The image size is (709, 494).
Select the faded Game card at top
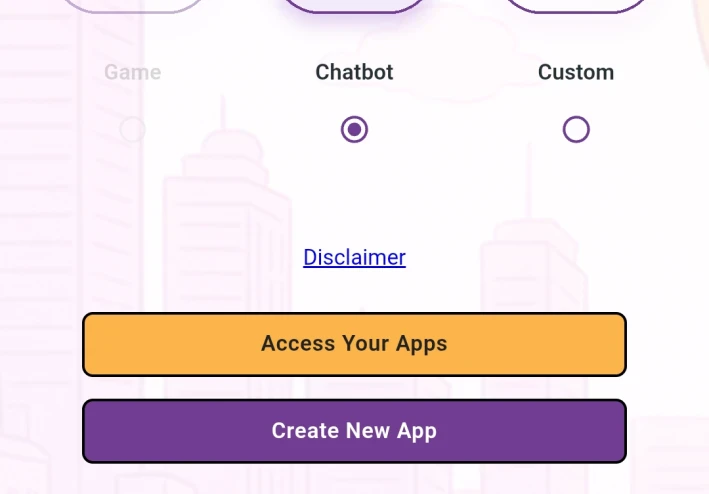132,6
